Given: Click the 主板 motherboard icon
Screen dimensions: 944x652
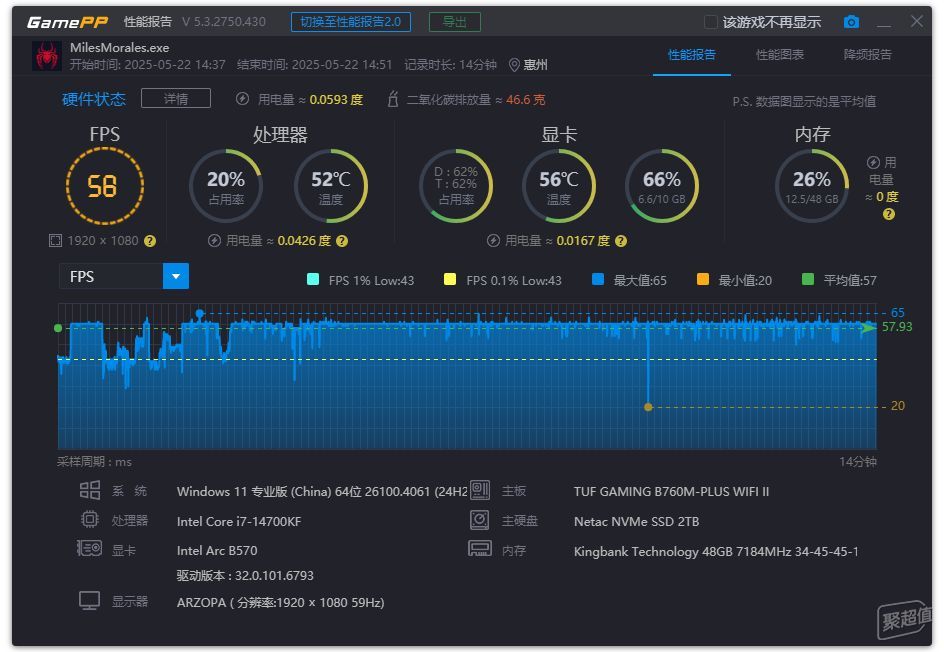Looking at the screenshot, I should [480, 490].
